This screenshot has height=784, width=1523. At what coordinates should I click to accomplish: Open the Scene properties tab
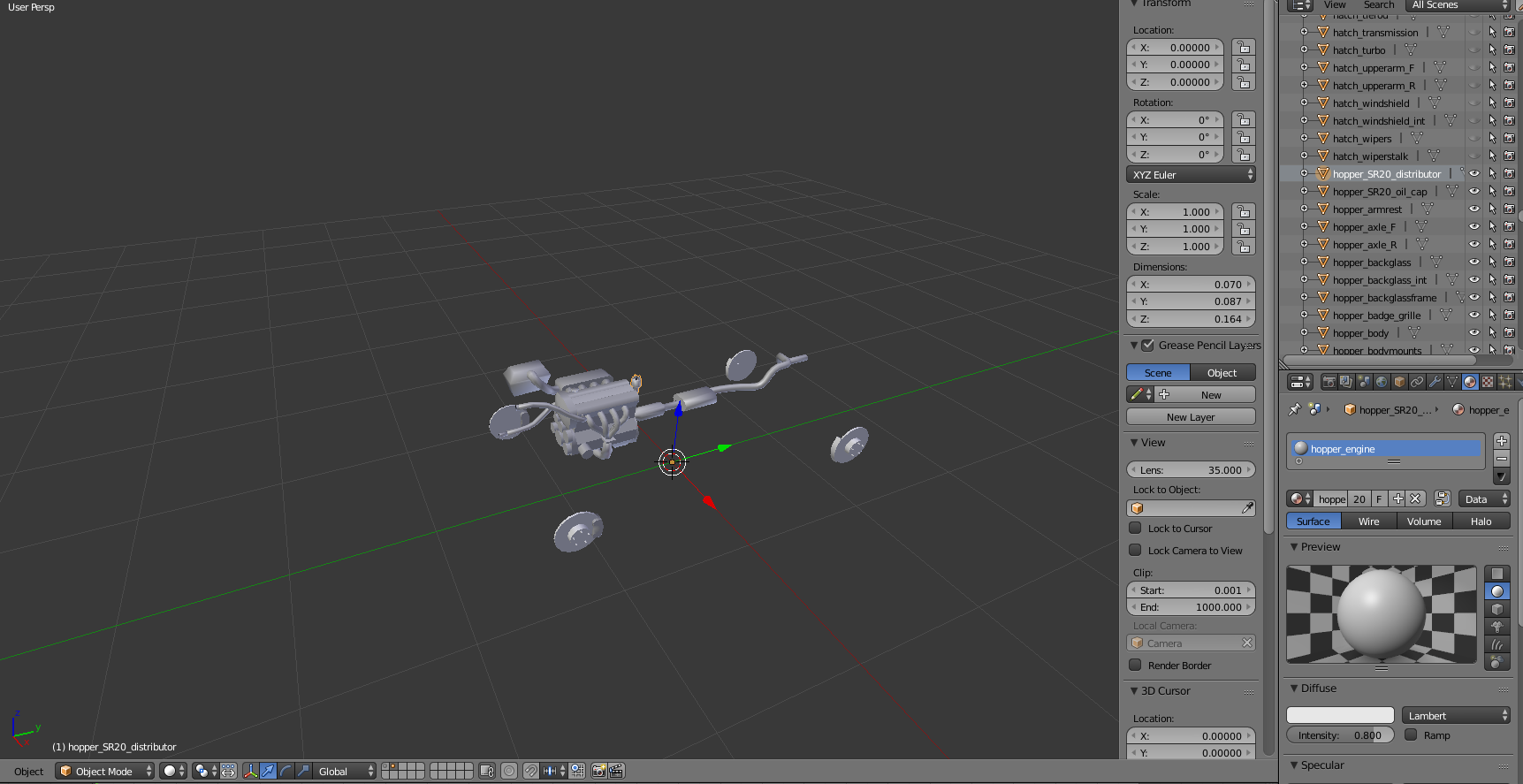1364,382
